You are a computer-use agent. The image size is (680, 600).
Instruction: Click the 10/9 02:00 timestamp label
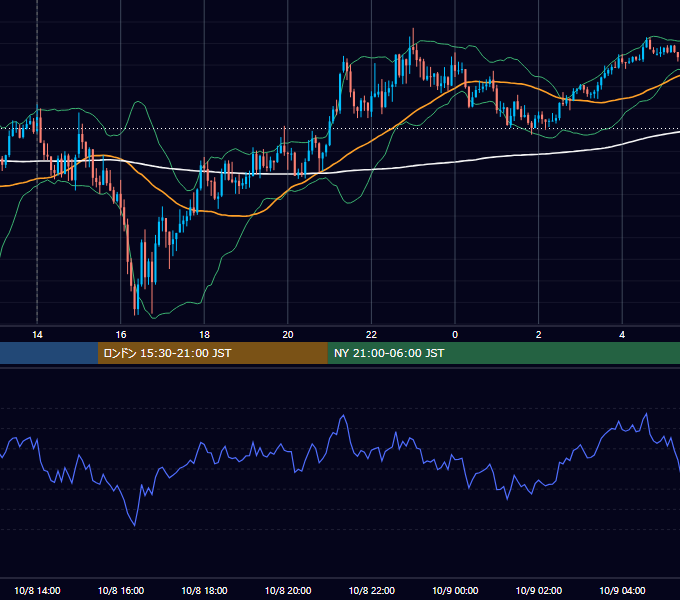[x=539, y=590]
